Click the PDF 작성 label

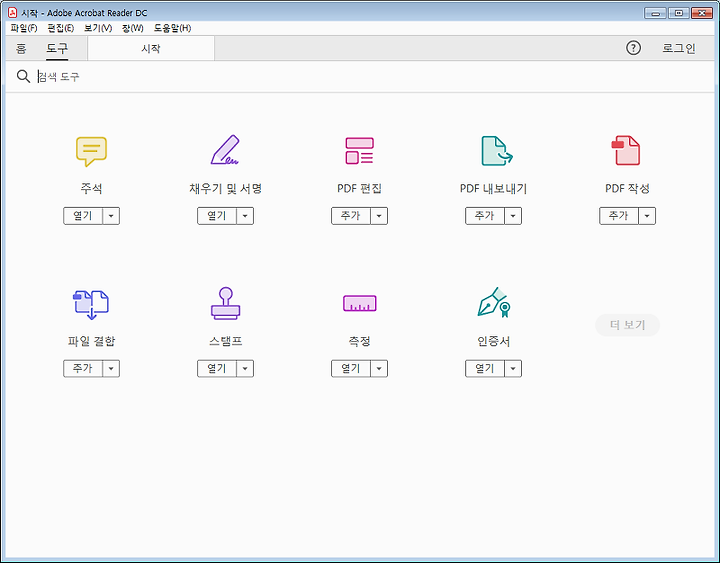[627, 188]
